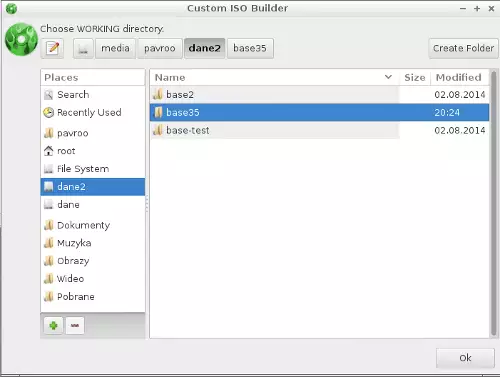Click folder icon of base35 row

(x=158, y=112)
